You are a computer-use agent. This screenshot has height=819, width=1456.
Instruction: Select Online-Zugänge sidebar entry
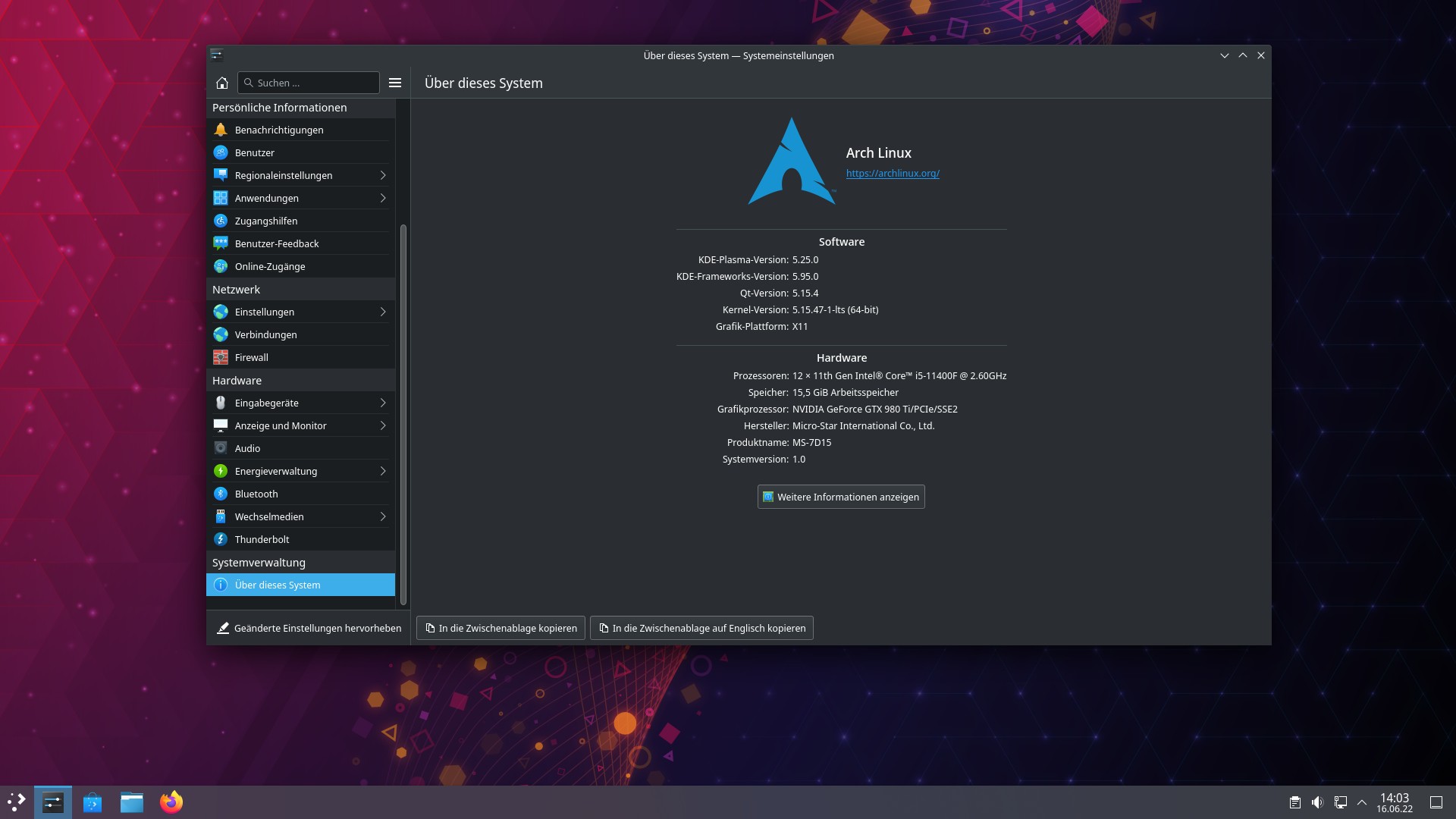tap(270, 266)
